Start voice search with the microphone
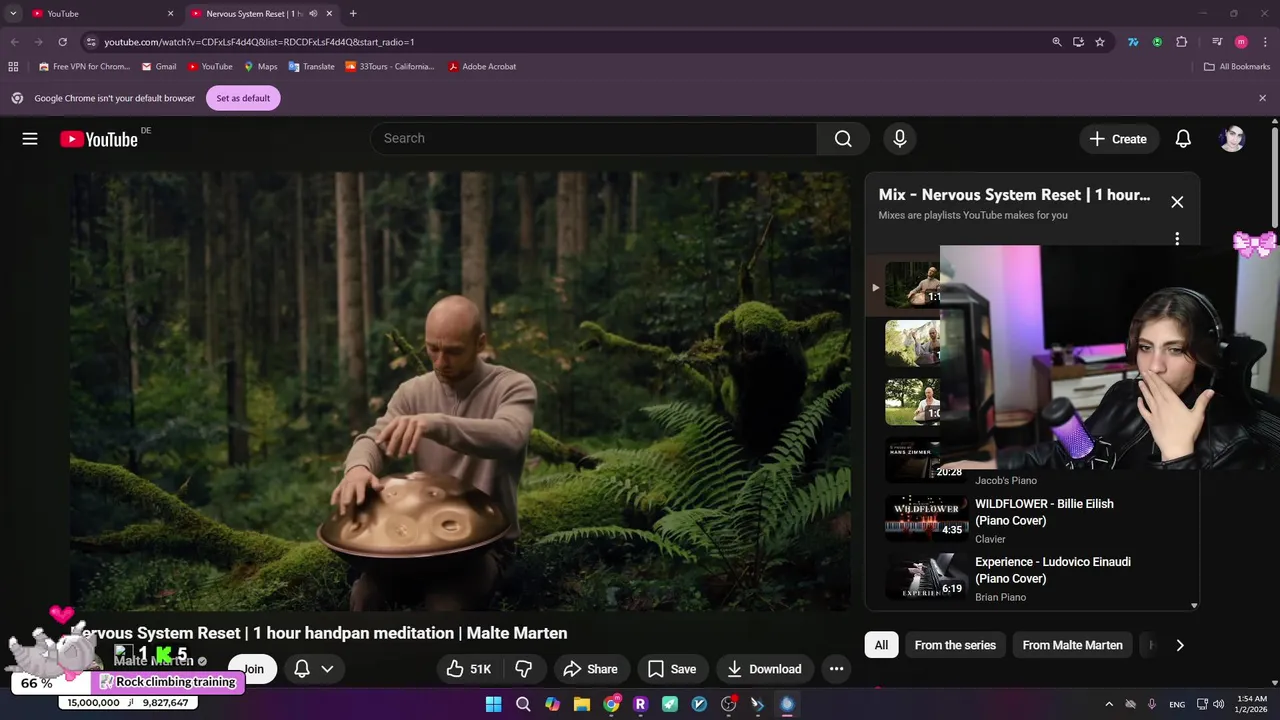 point(900,139)
